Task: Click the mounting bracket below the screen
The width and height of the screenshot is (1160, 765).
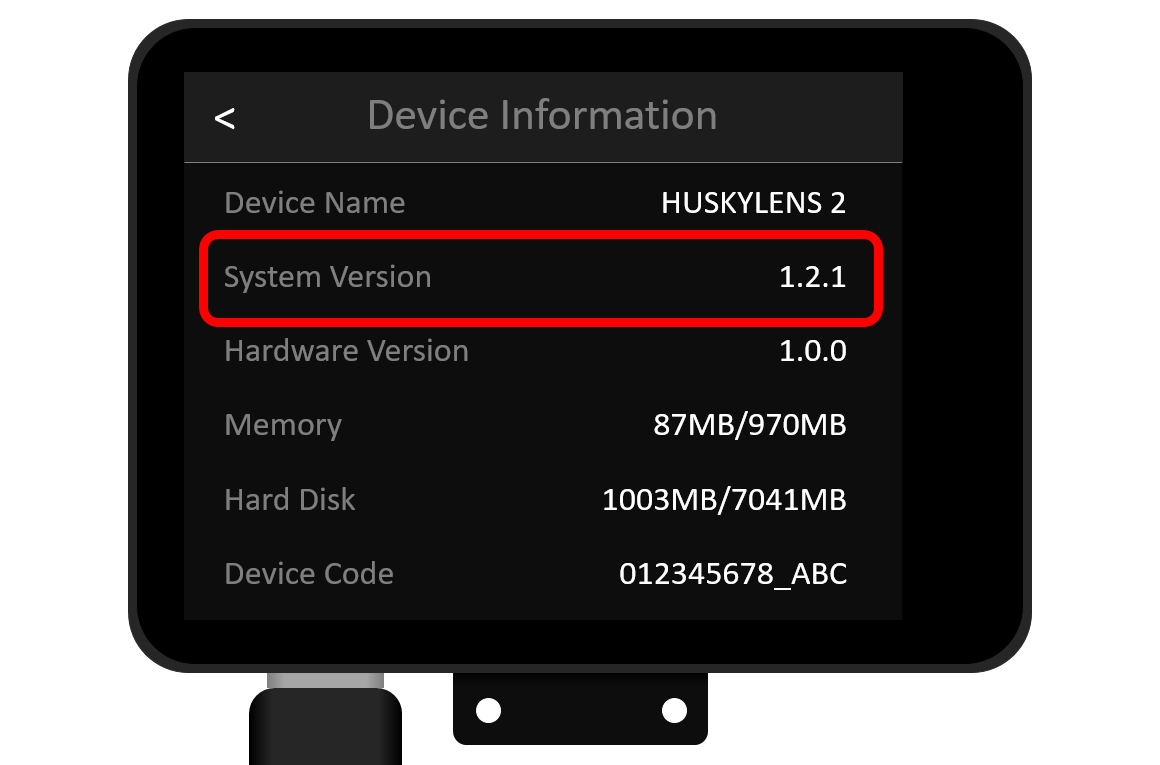Action: pos(581,709)
